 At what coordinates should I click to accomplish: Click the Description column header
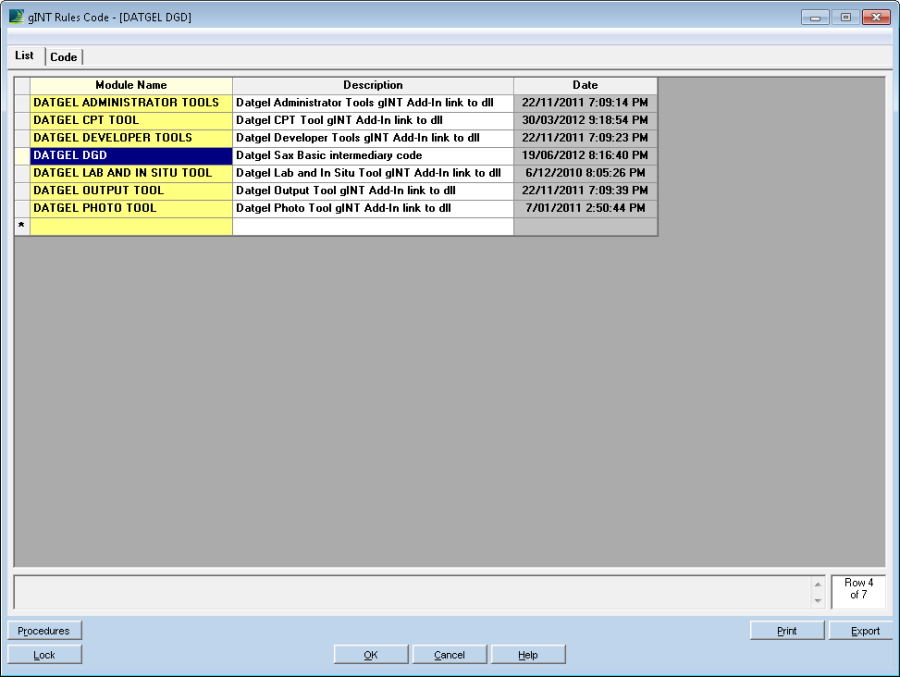373,86
